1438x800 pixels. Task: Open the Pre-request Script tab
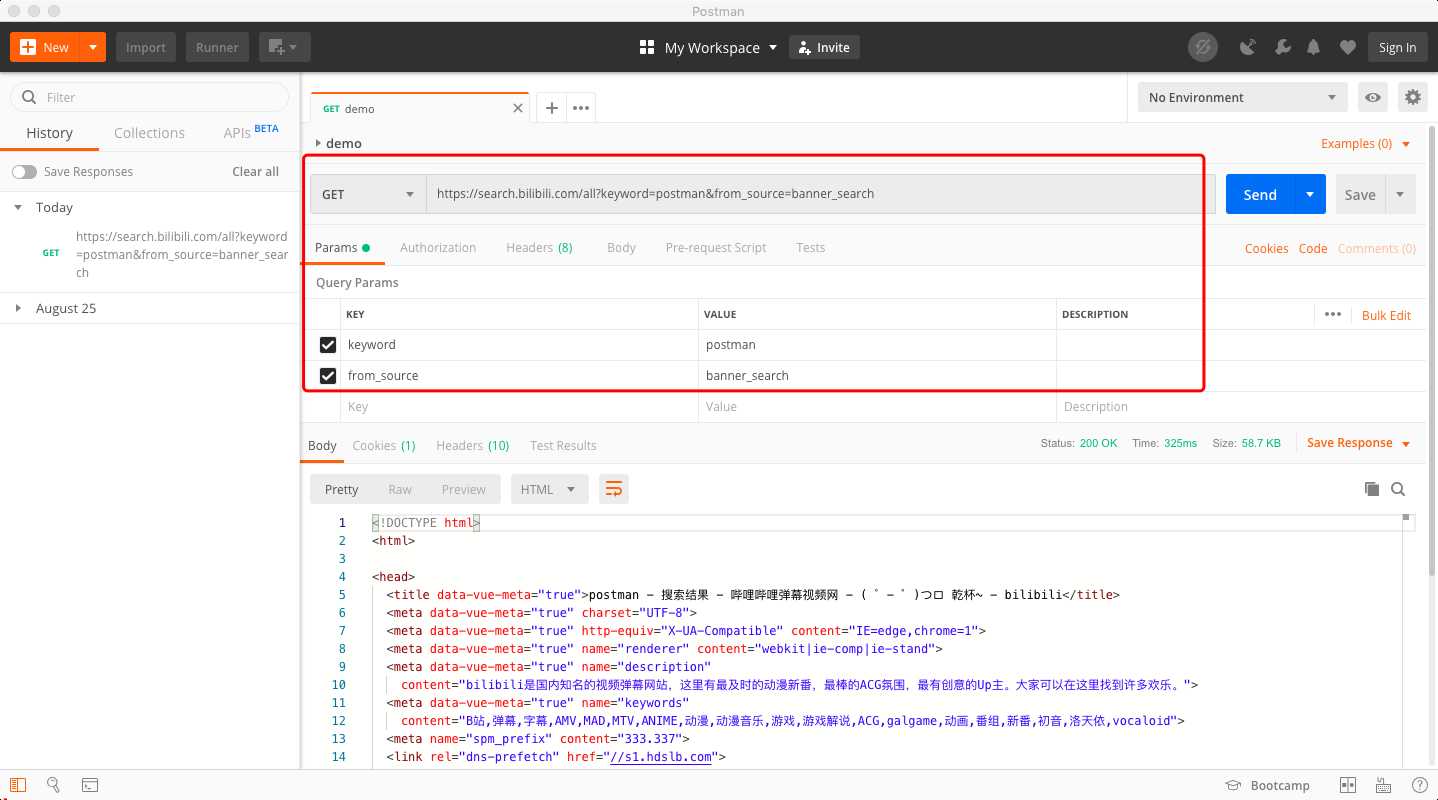pos(716,247)
